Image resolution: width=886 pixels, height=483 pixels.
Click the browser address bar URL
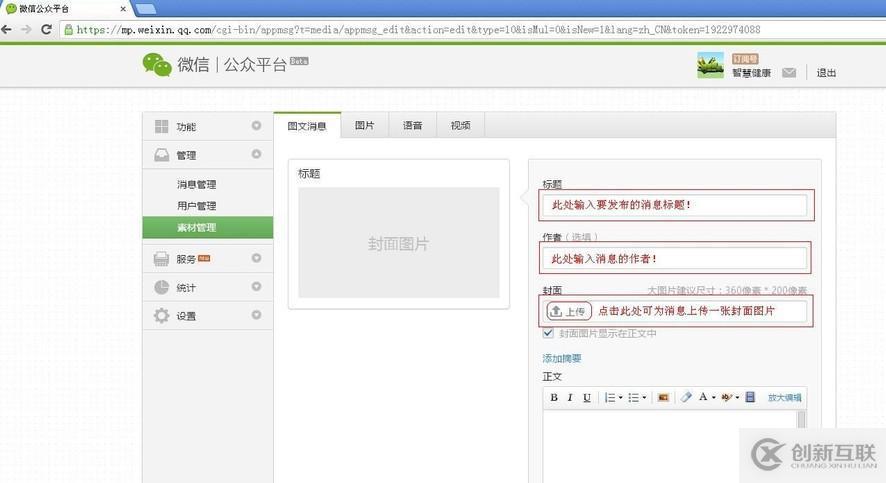[418, 29]
